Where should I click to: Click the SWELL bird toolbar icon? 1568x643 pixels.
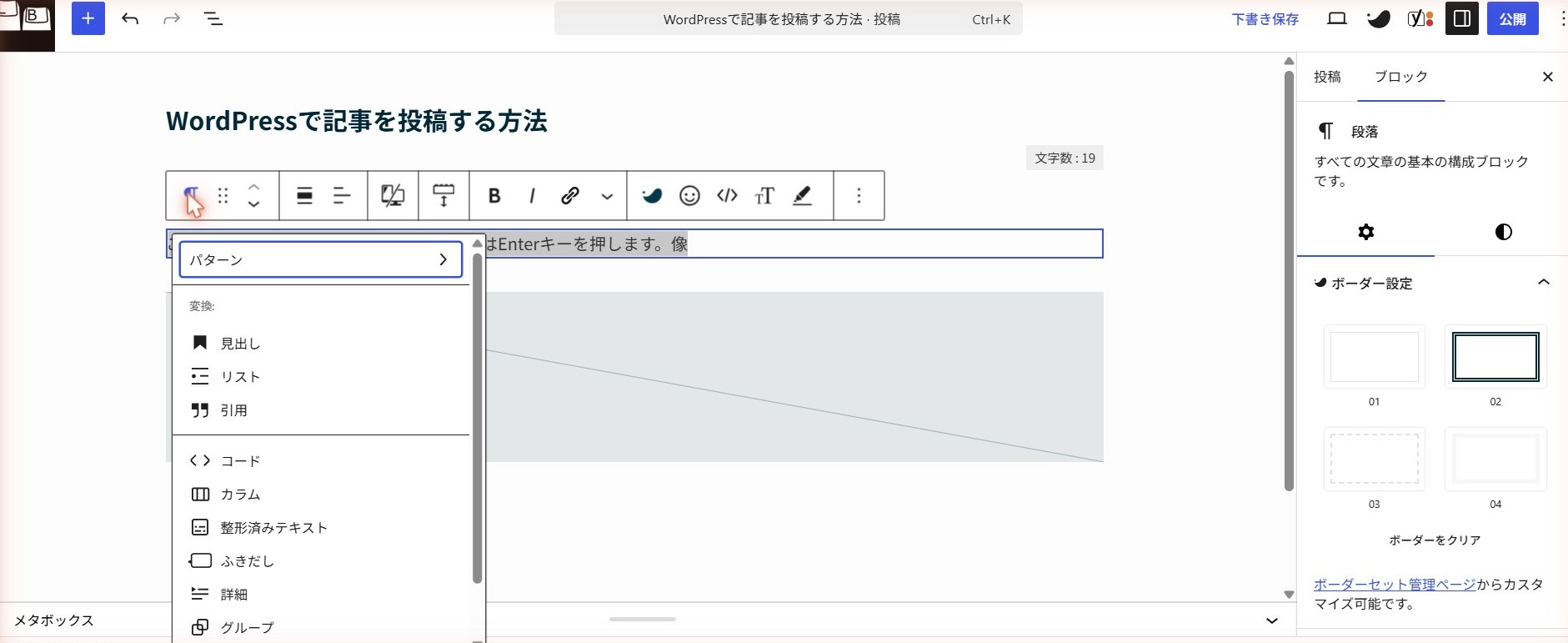[x=652, y=196]
